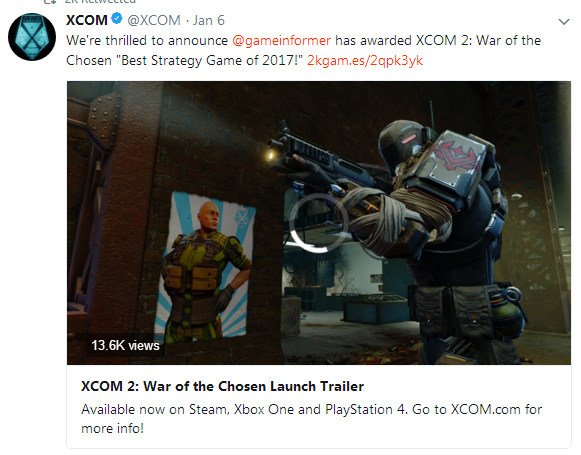Follow the 2kgam.es/2qpk3yk link
581x455 pixels.
[x=365, y=60]
